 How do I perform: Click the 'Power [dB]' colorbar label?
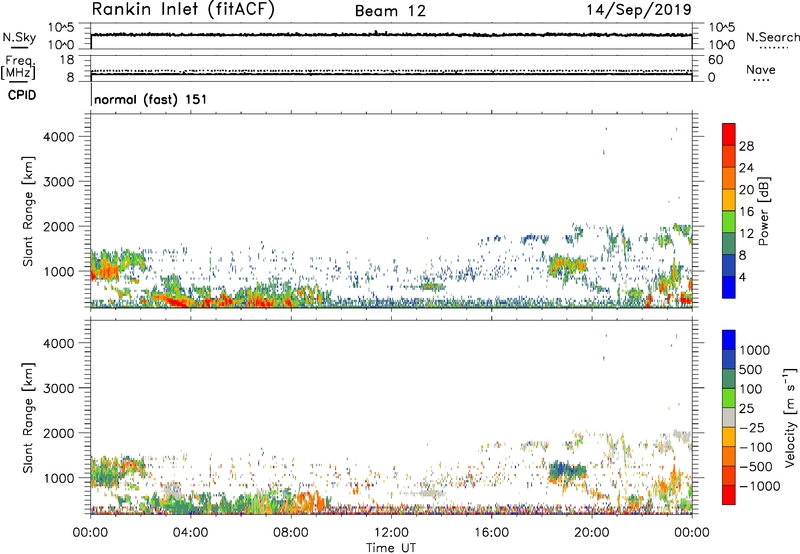[764, 211]
